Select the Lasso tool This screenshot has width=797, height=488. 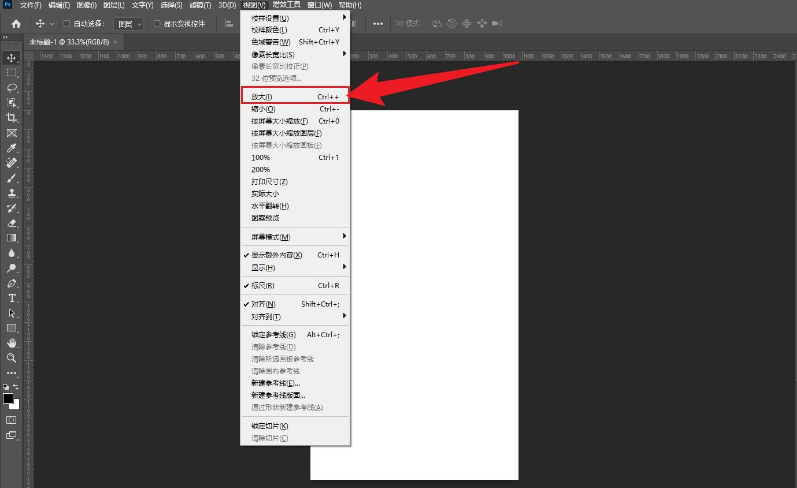click(x=12, y=87)
